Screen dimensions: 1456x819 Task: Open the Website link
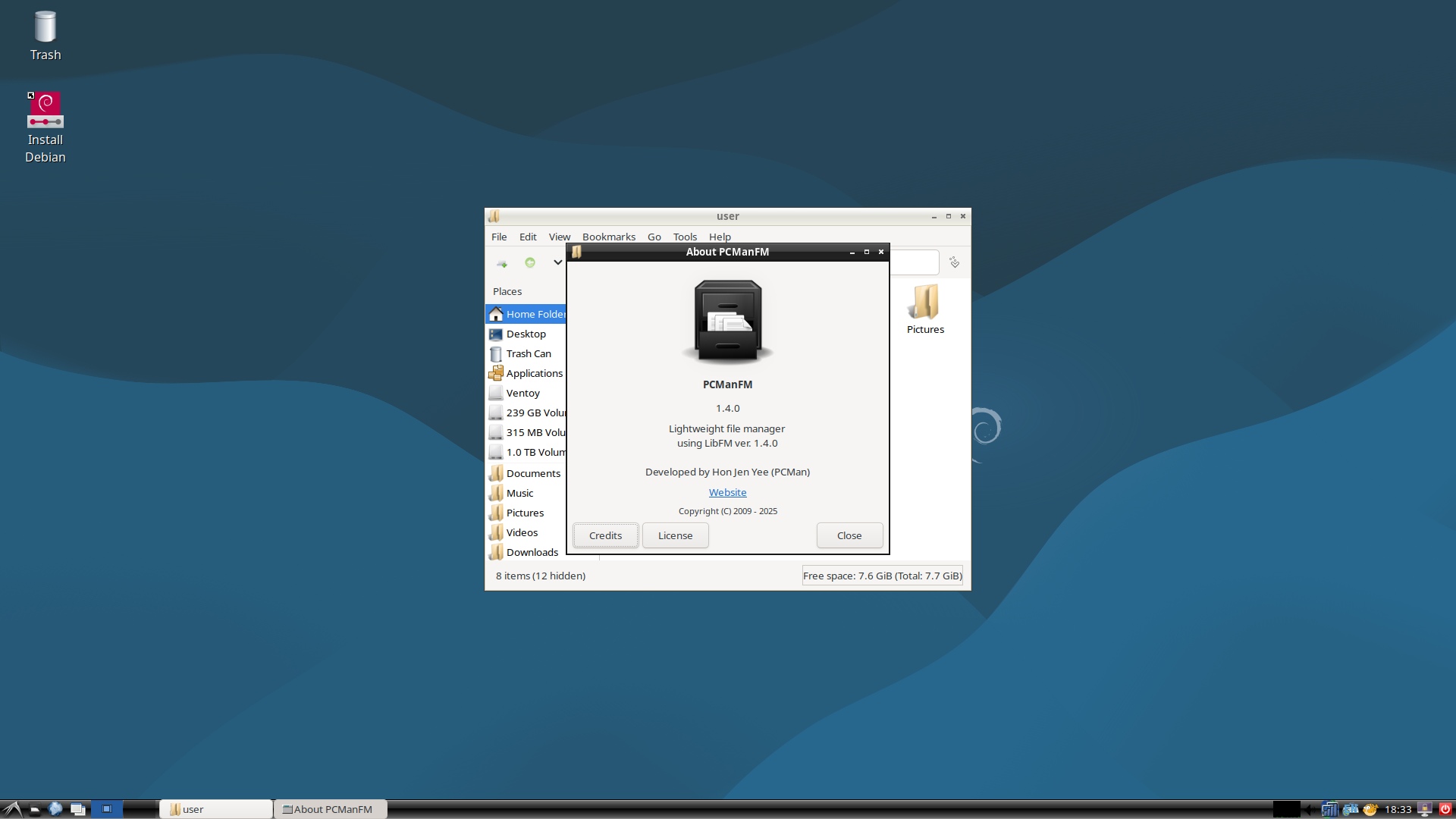point(727,492)
